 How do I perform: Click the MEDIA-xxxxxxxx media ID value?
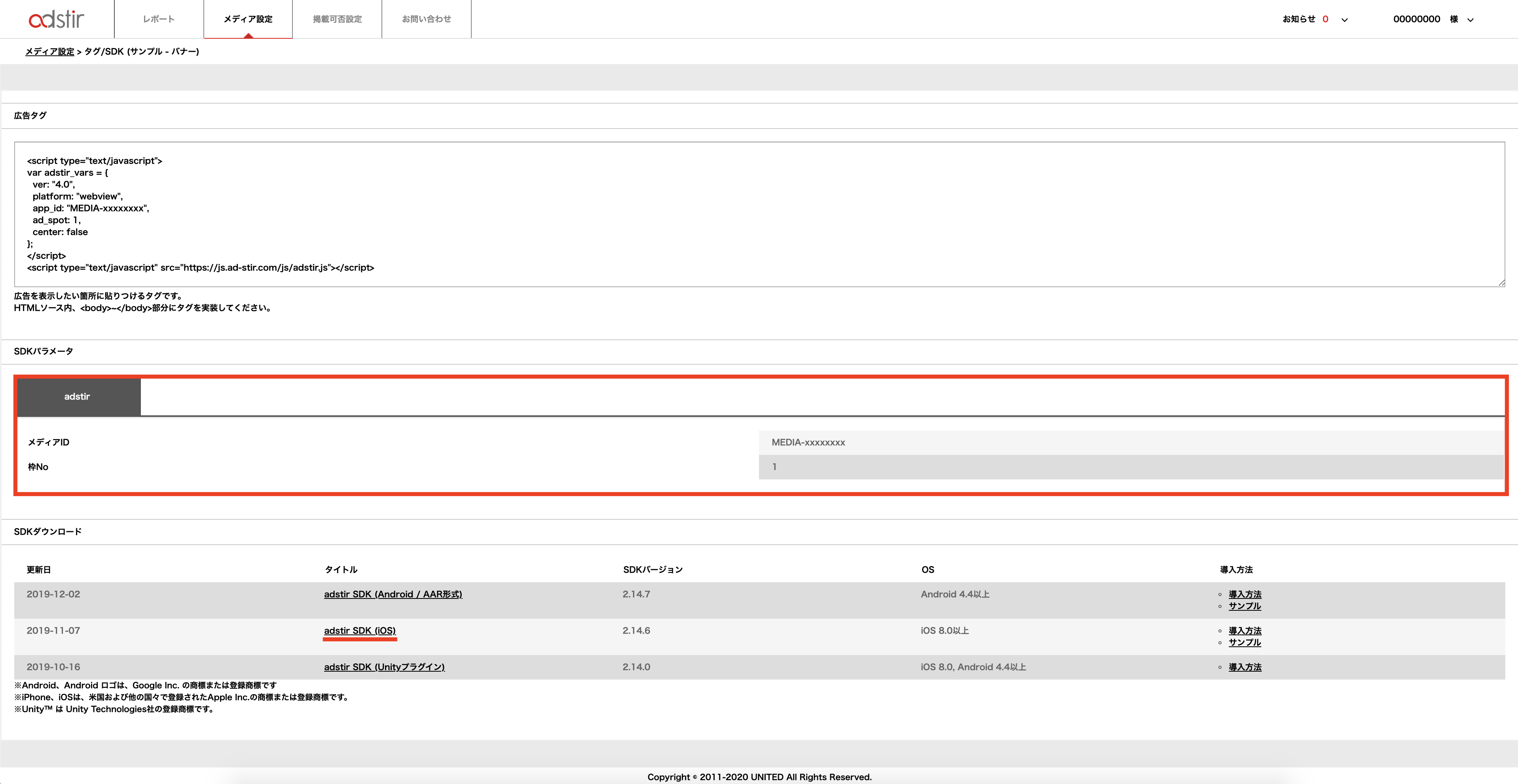tap(808, 442)
